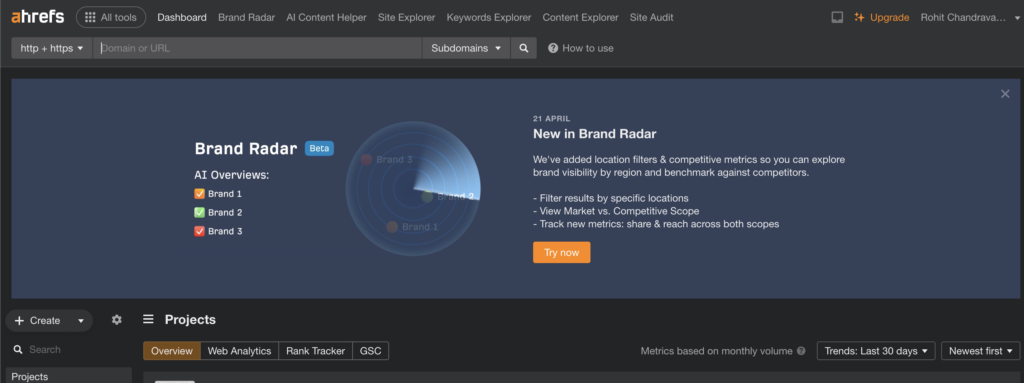Click the magnifier search button
Viewport: 1024px width, 383px height.
tap(524, 48)
